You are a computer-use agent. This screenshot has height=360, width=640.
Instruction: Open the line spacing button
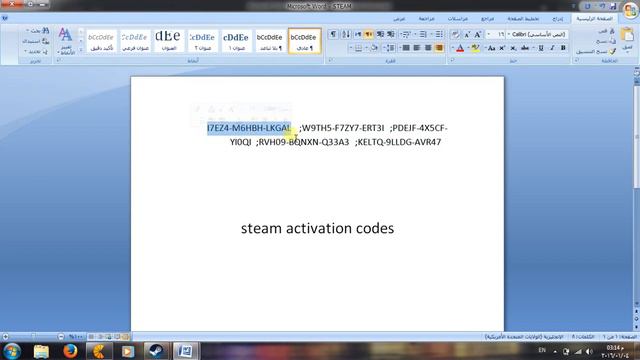tap(390, 48)
